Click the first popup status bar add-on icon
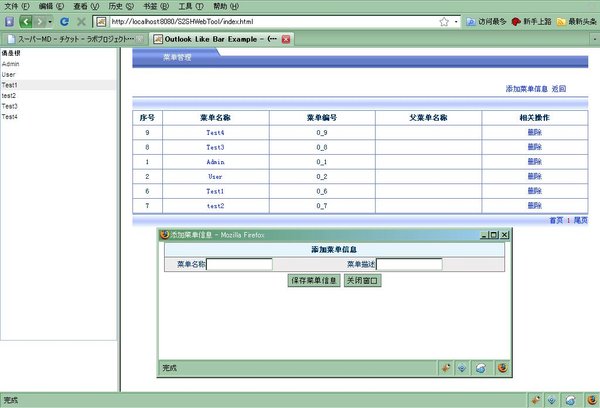The height and width of the screenshot is (408, 600). [445, 368]
